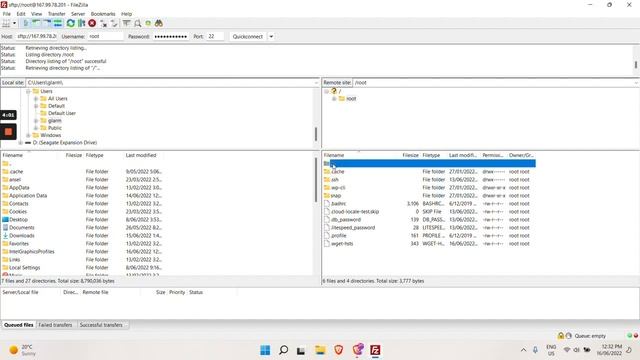640x360 pixels.
Task: Toggle processing of the transfer queue
Action: [x=81, y=23]
